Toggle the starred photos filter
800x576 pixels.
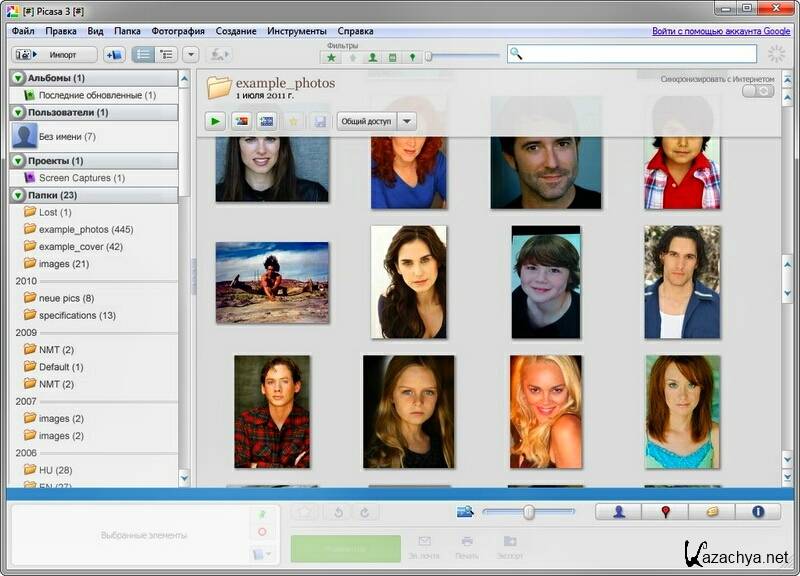(x=332, y=58)
